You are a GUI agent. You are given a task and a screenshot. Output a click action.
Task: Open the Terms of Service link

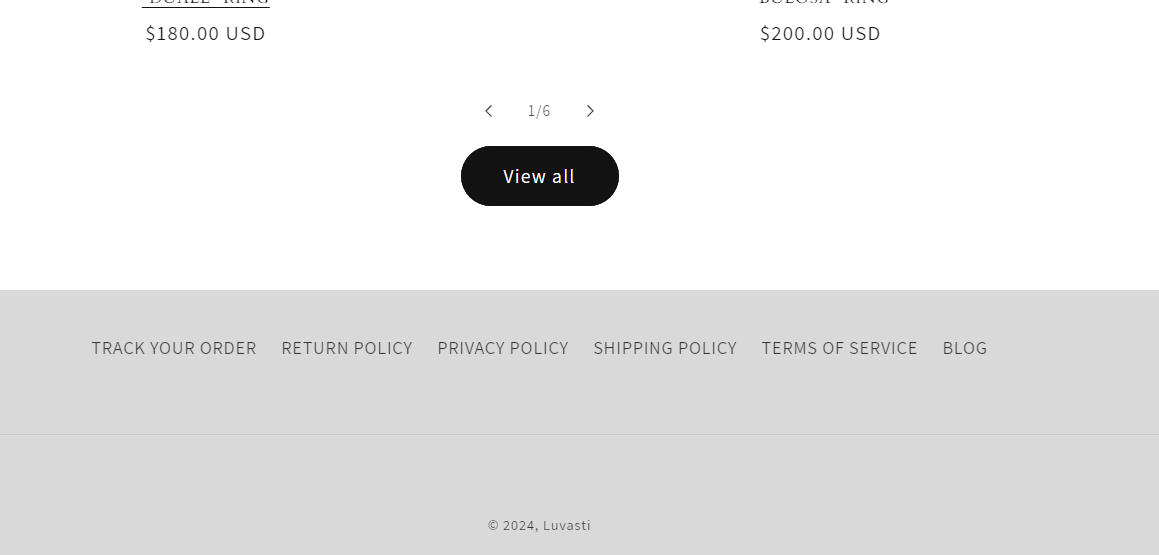pos(840,348)
